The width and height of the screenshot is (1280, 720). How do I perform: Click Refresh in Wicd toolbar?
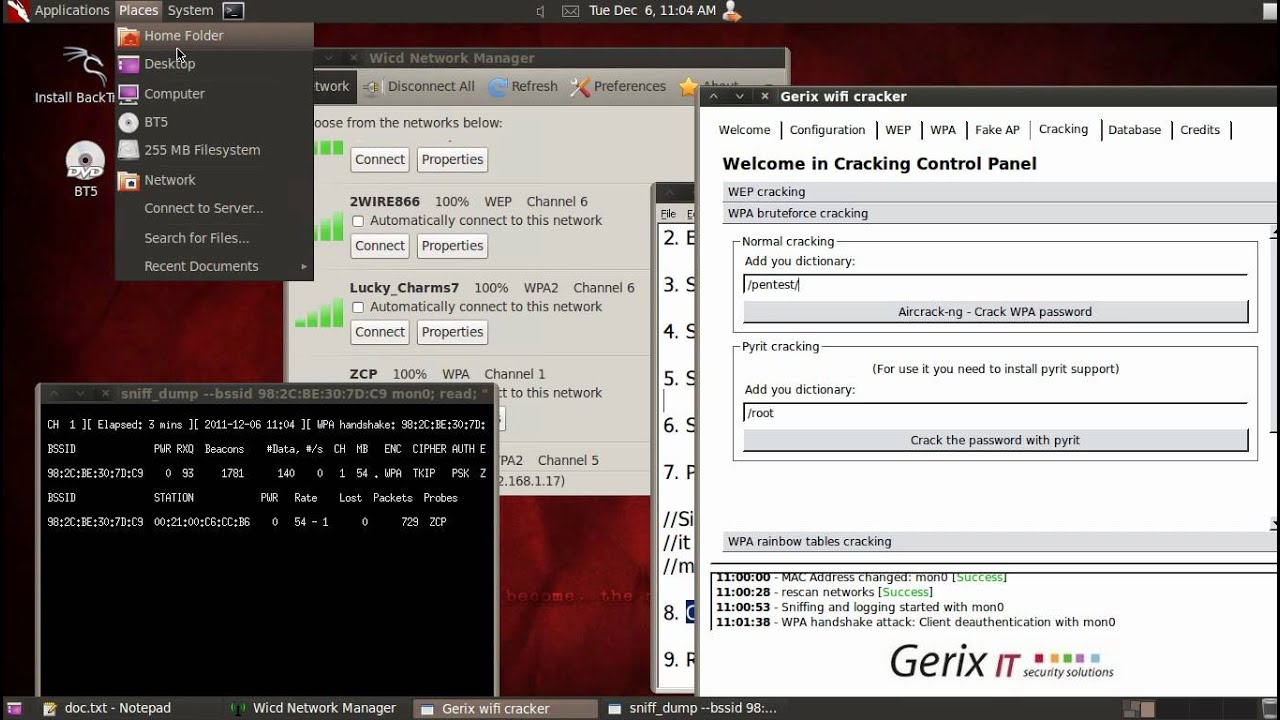[523, 87]
